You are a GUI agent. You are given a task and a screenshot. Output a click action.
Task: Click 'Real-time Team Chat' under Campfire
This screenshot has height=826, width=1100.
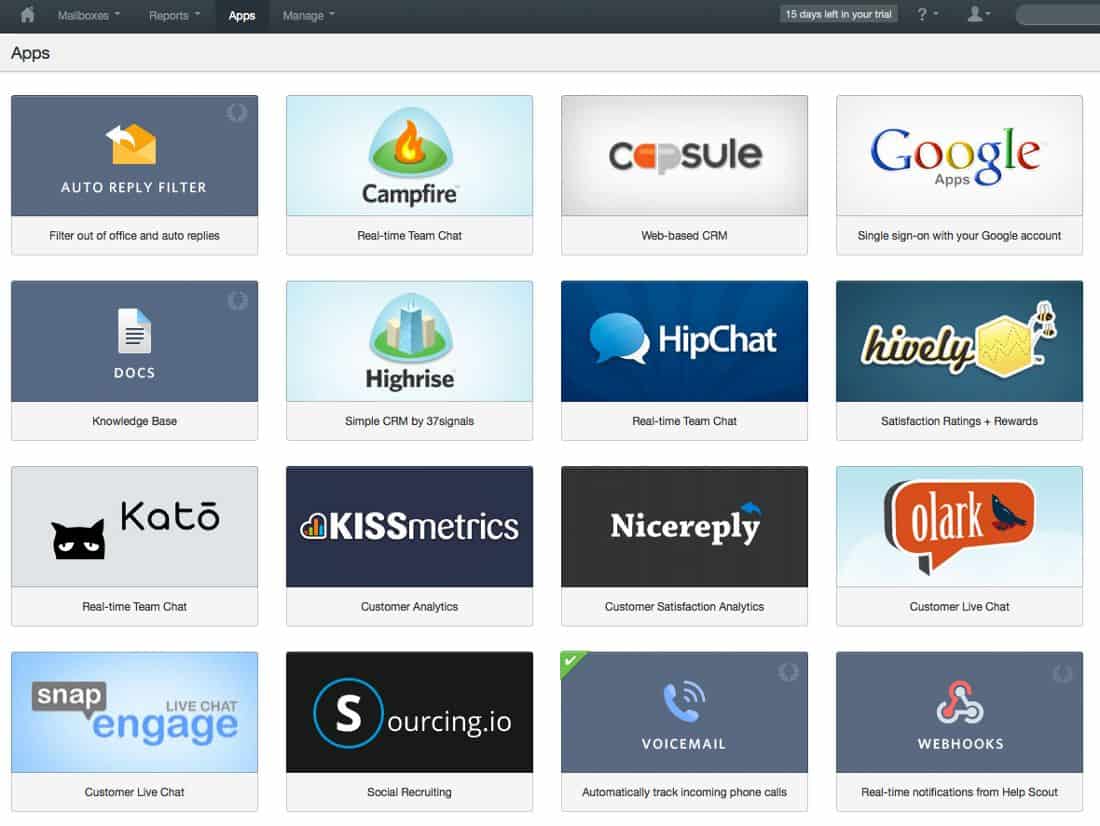(x=409, y=236)
